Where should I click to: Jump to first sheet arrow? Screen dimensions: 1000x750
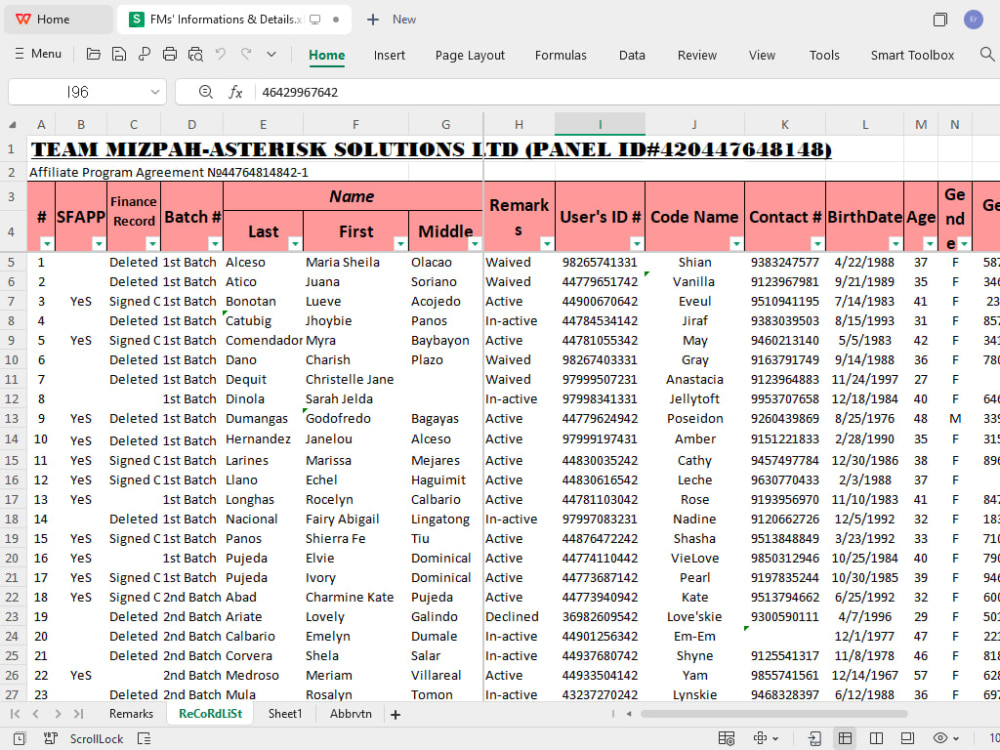(x=15, y=714)
